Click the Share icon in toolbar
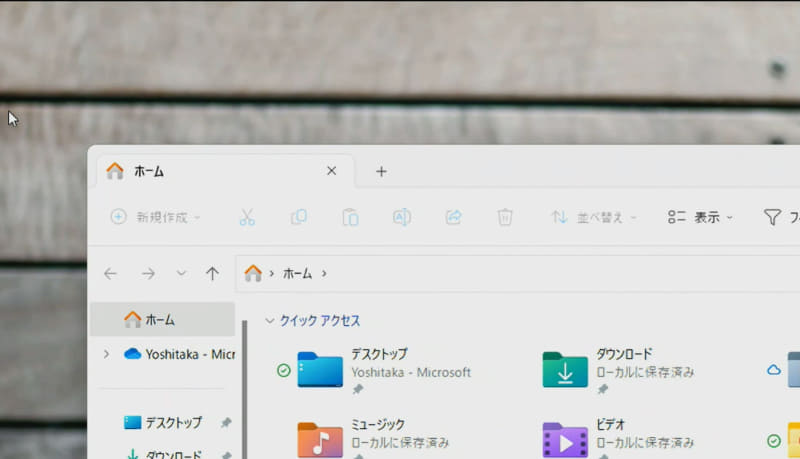800x459 pixels. 454,217
